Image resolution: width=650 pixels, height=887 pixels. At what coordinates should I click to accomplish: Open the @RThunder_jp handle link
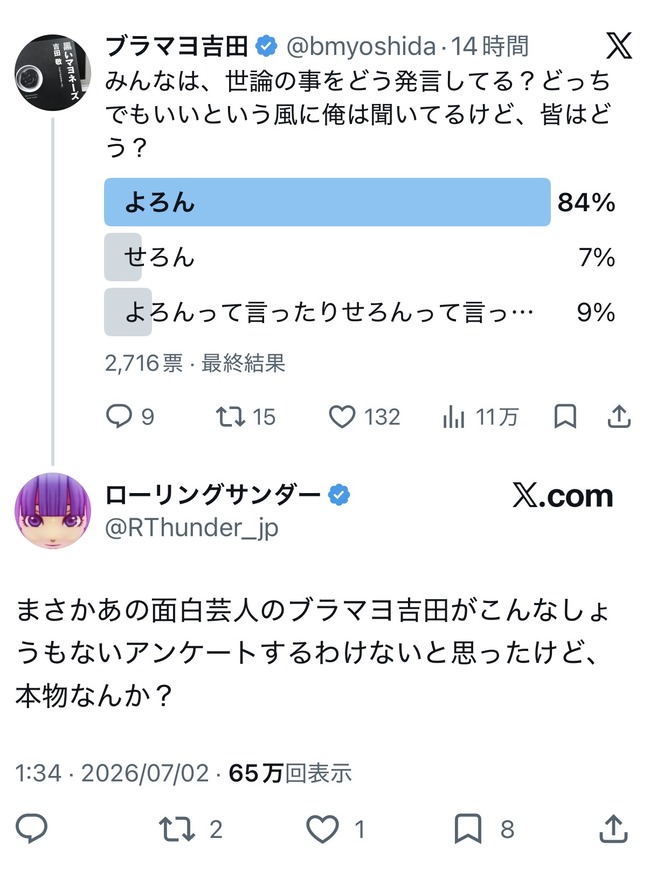192,528
